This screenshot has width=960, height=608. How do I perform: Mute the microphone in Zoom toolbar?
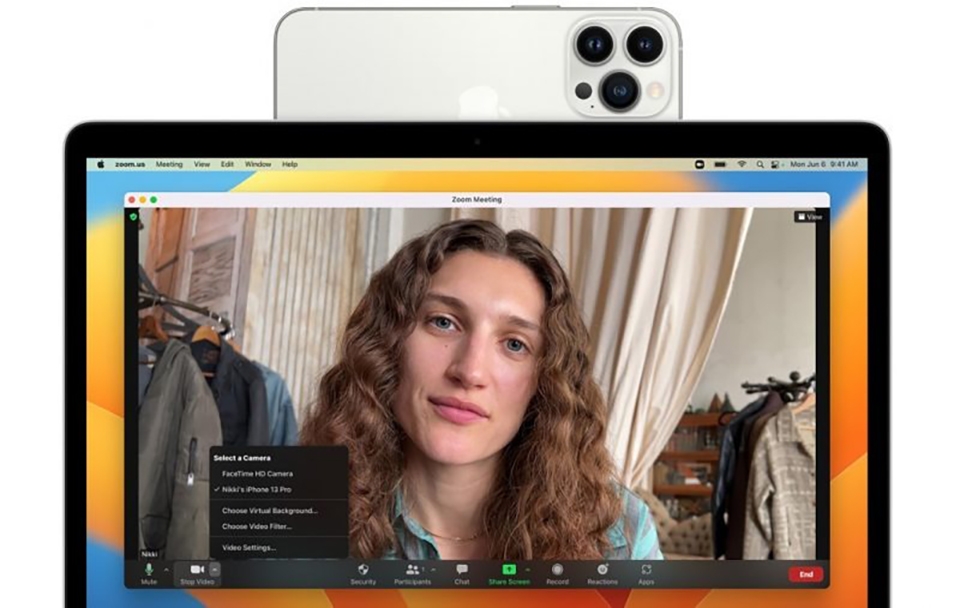pos(149,574)
